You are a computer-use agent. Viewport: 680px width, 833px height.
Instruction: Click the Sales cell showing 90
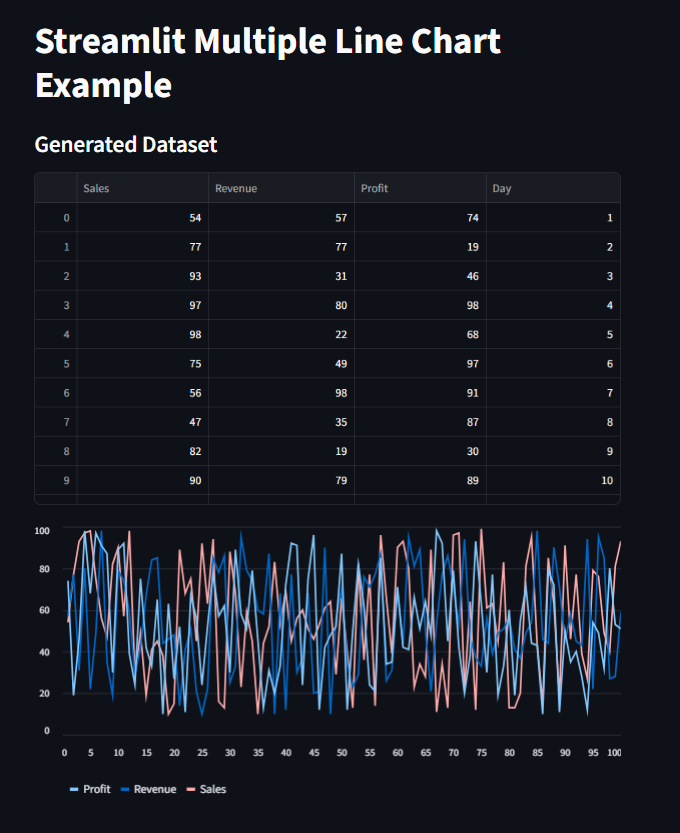[x=143, y=480]
